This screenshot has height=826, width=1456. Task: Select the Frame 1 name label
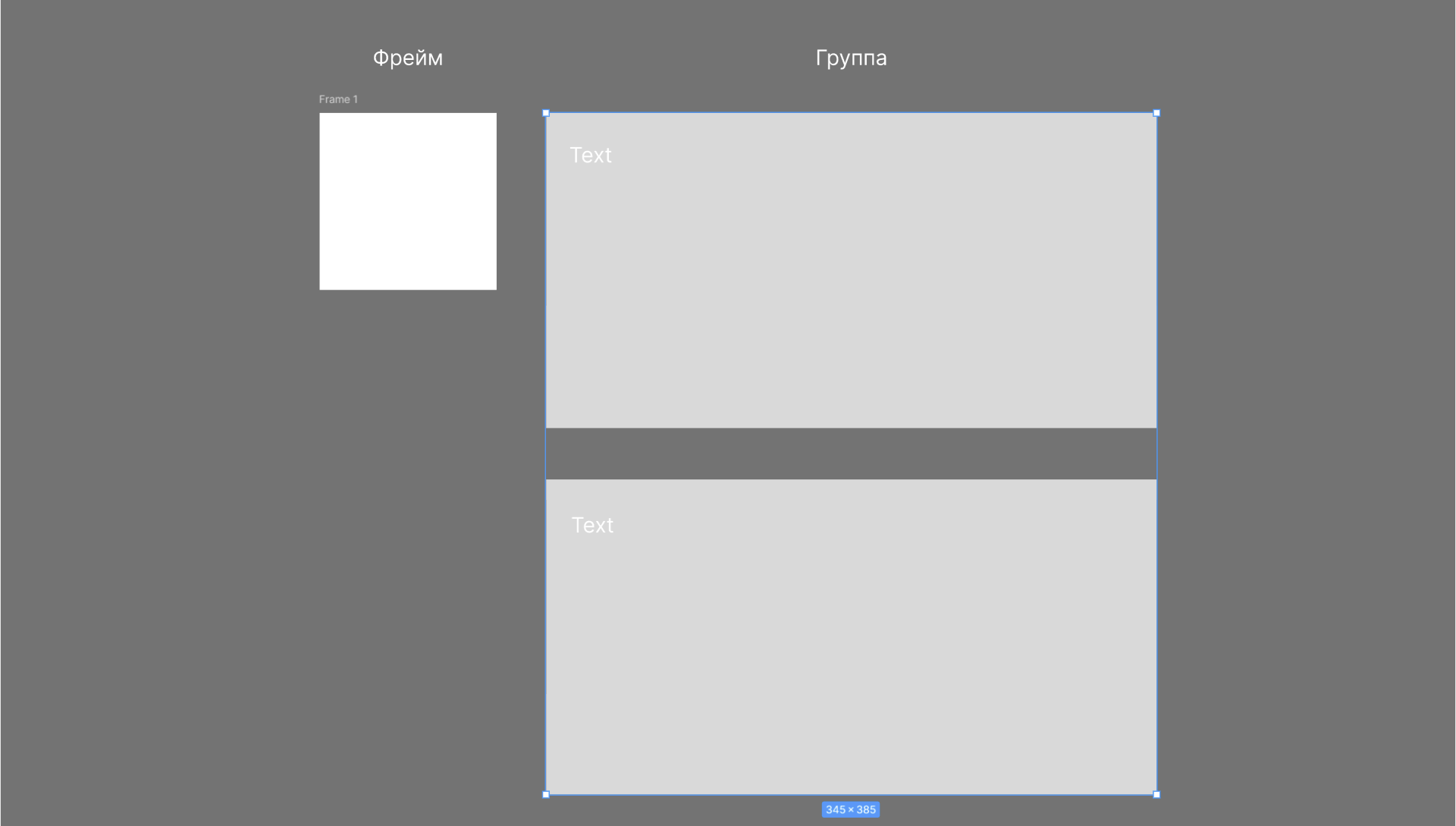[x=338, y=99]
